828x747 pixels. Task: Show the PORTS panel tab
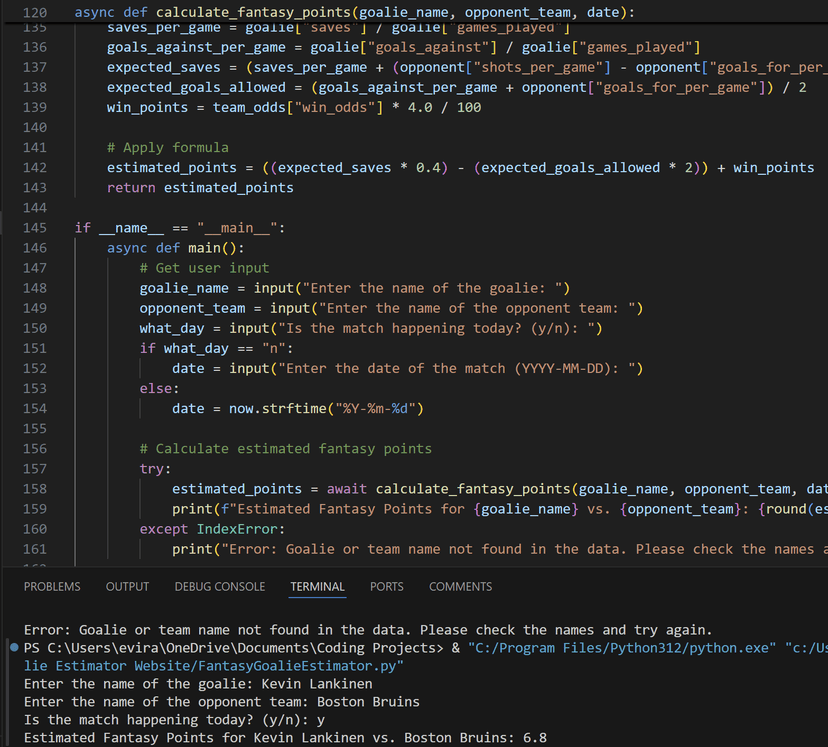387,587
